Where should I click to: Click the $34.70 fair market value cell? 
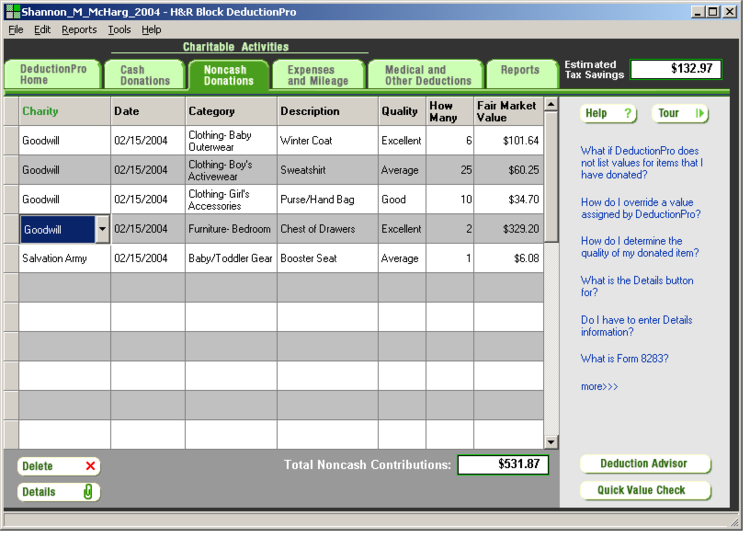point(508,199)
